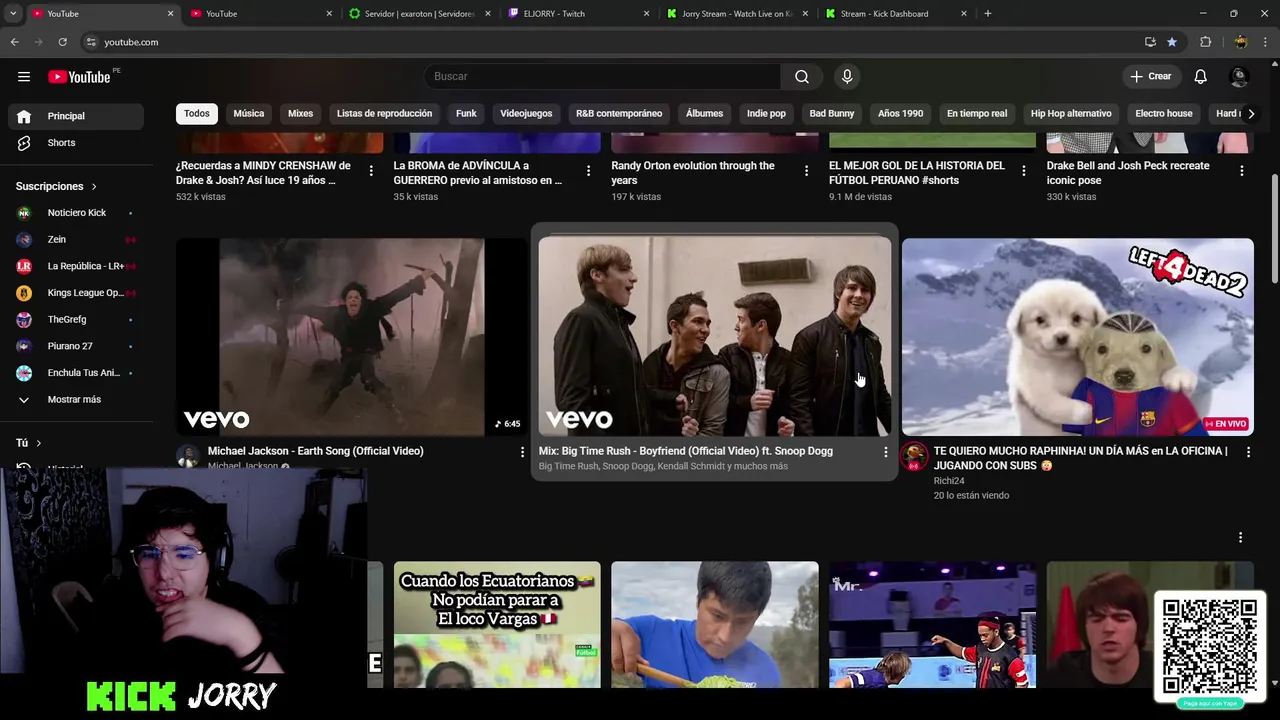Bookmark page with star icon
The width and height of the screenshot is (1280, 720).
click(1172, 42)
